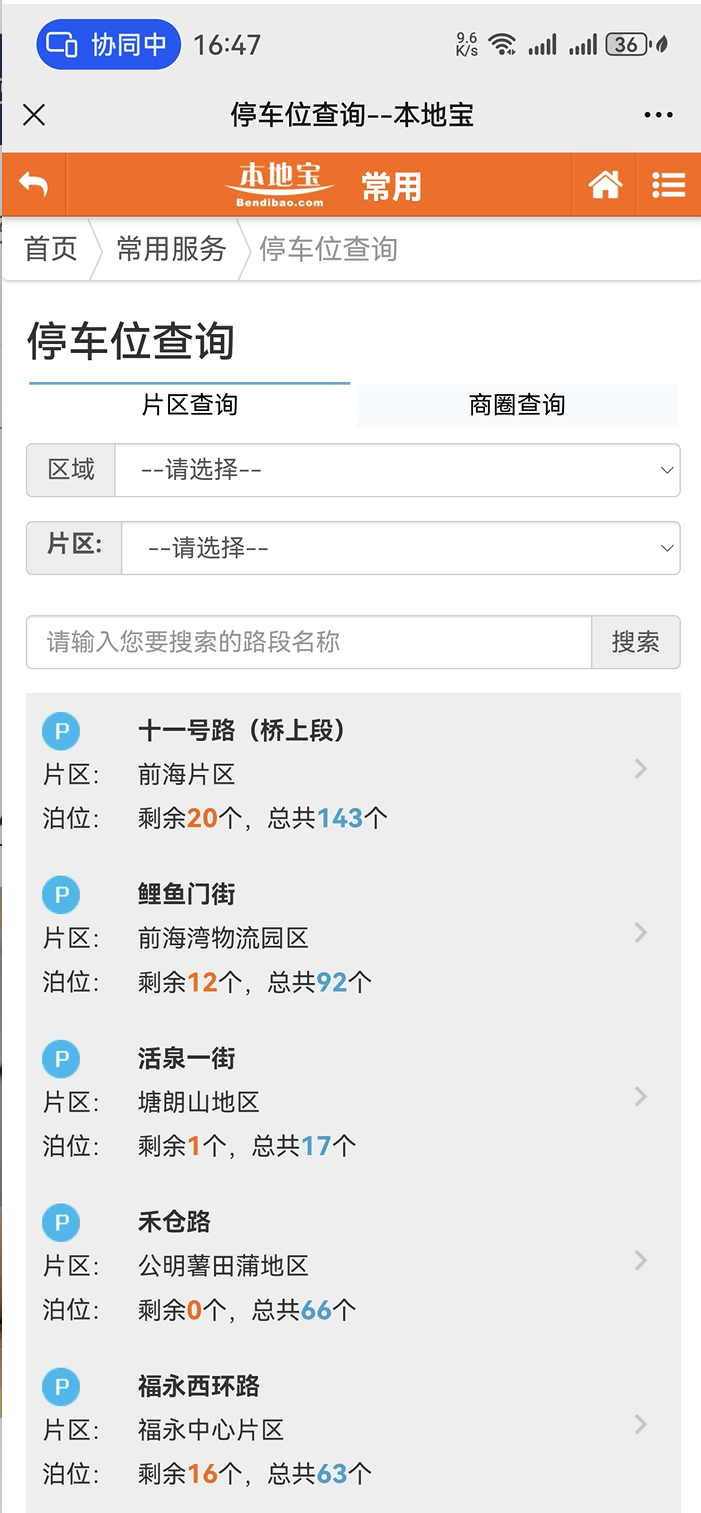Screen dimensions: 701x1513
Task: Tap the Wi-Fi indicator in the status bar
Action: click(x=503, y=44)
